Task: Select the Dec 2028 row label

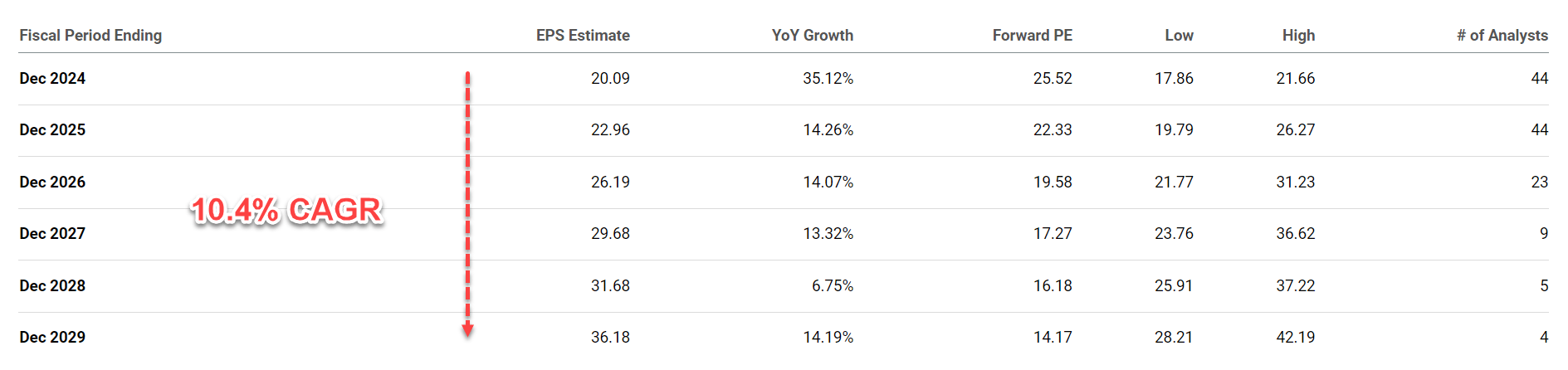Action: [52, 286]
